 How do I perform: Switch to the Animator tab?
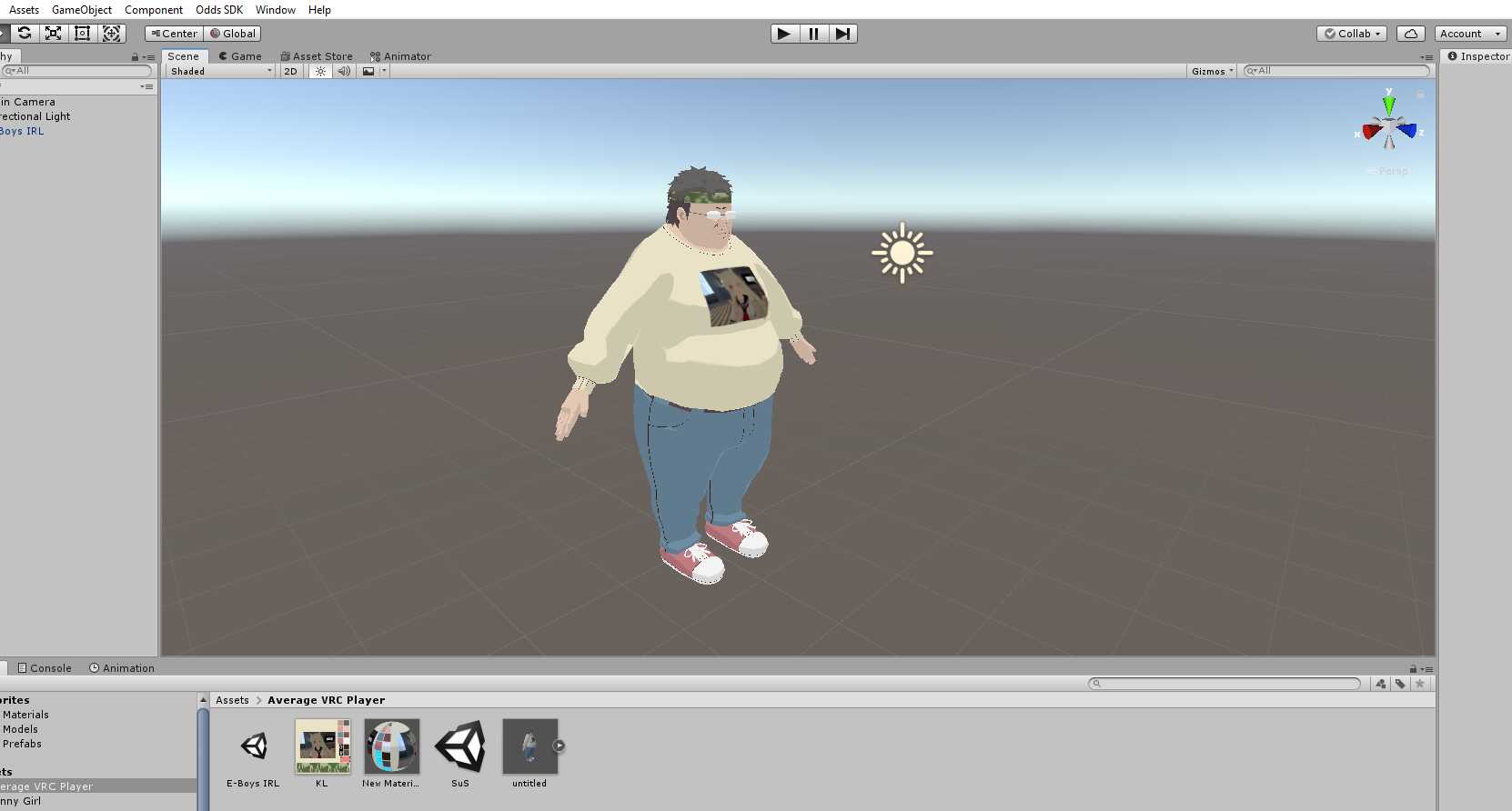click(400, 56)
